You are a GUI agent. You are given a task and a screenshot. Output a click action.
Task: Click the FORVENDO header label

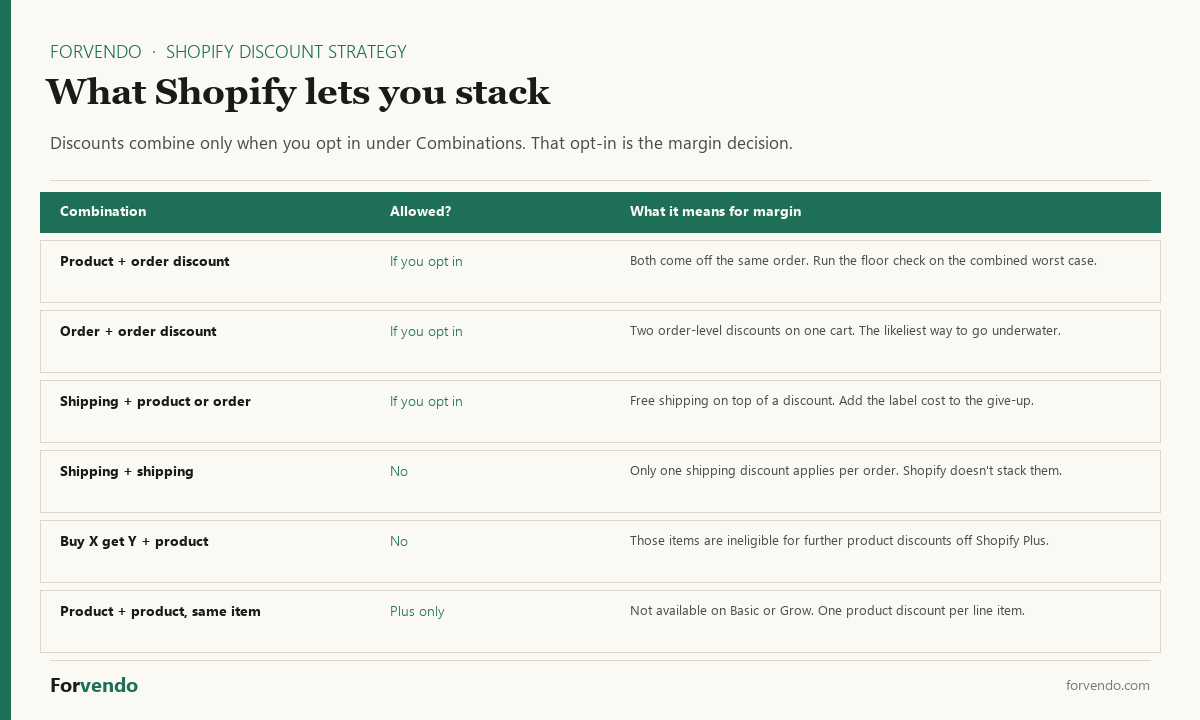tap(96, 52)
